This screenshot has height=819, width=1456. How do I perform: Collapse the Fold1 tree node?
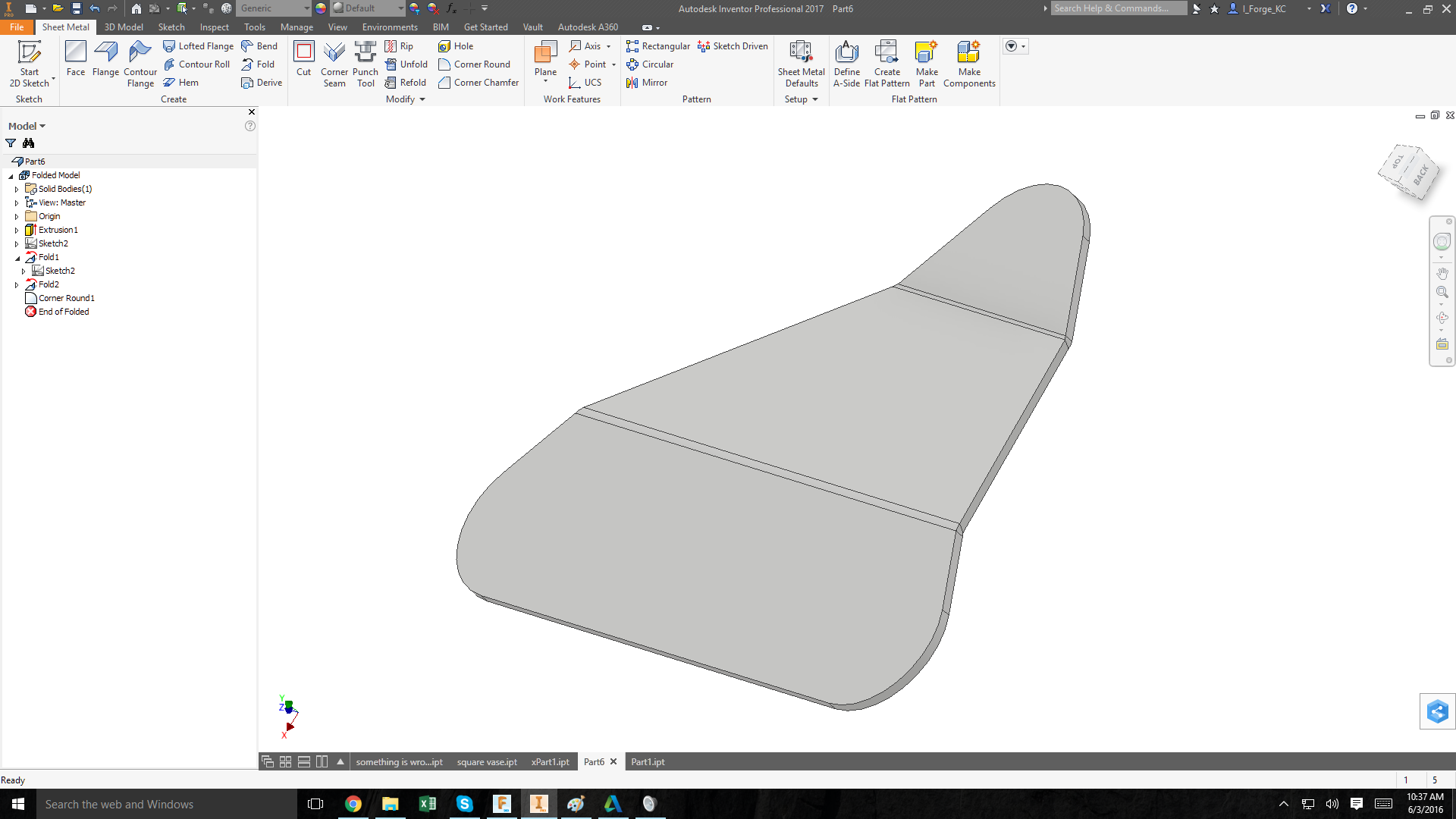[17, 258]
